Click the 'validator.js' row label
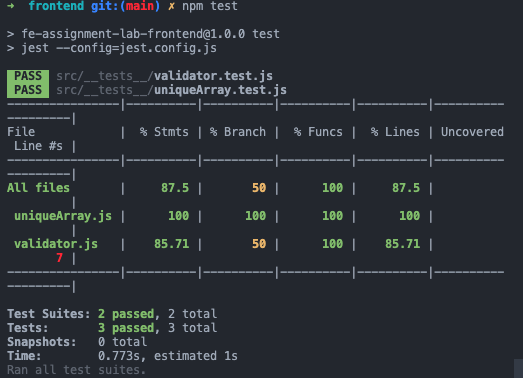This screenshot has width=523, height=378. [x=56, y=244]
